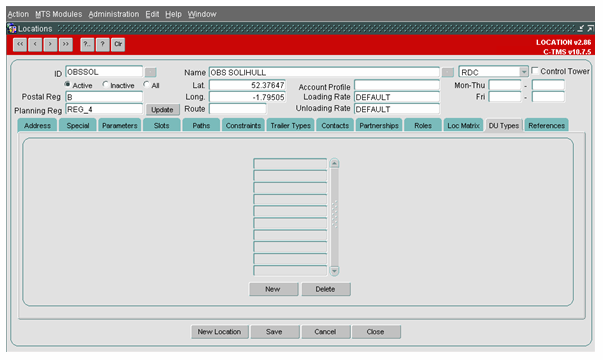Click the execute query '?' toolbar button
Image resolution: width=603 pixels, height=360 pixels.
click(102, 45)
